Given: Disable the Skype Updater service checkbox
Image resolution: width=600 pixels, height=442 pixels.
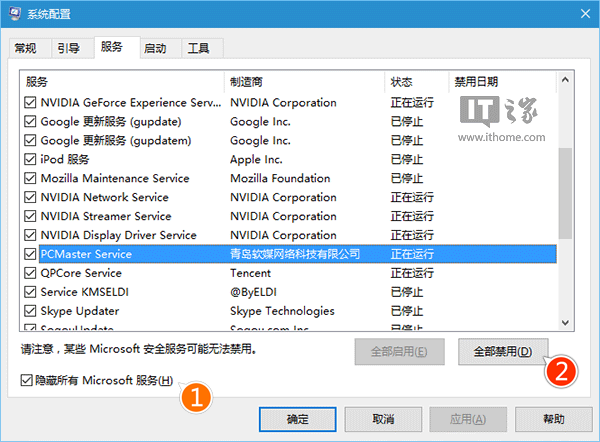Looking at the screenshot, I should [30, 311].
